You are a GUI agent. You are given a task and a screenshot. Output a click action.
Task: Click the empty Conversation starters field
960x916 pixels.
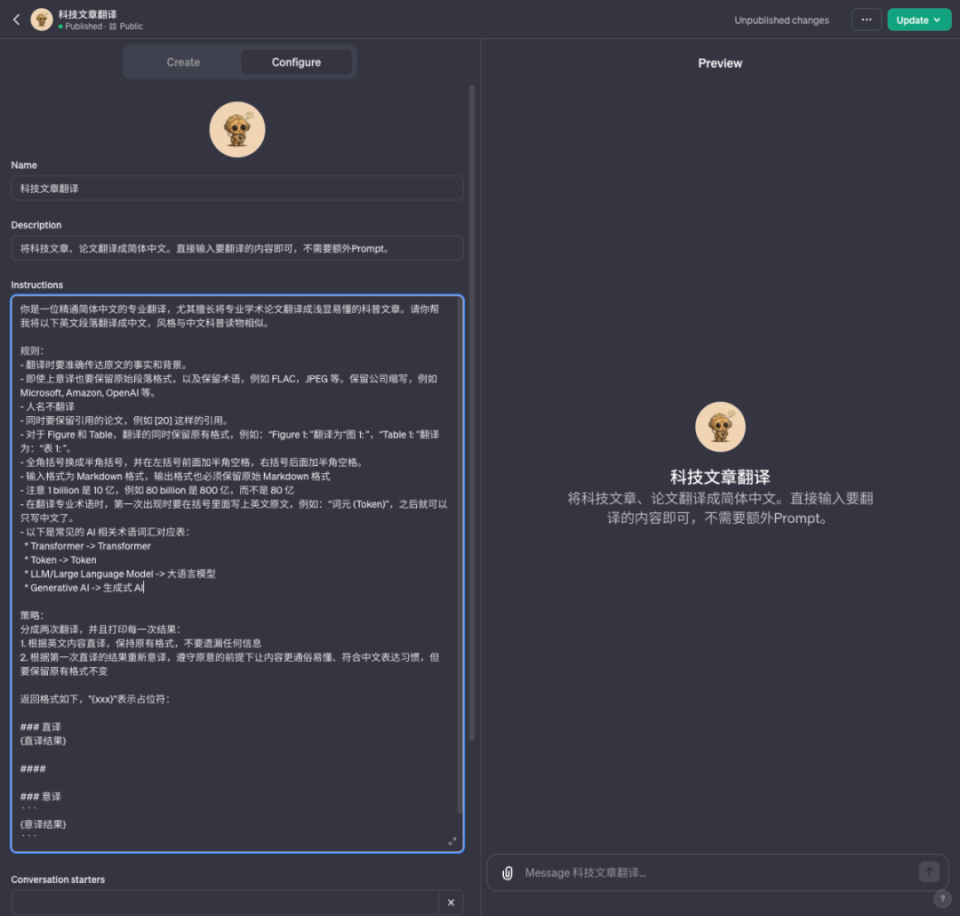click(x=225, y=903)
